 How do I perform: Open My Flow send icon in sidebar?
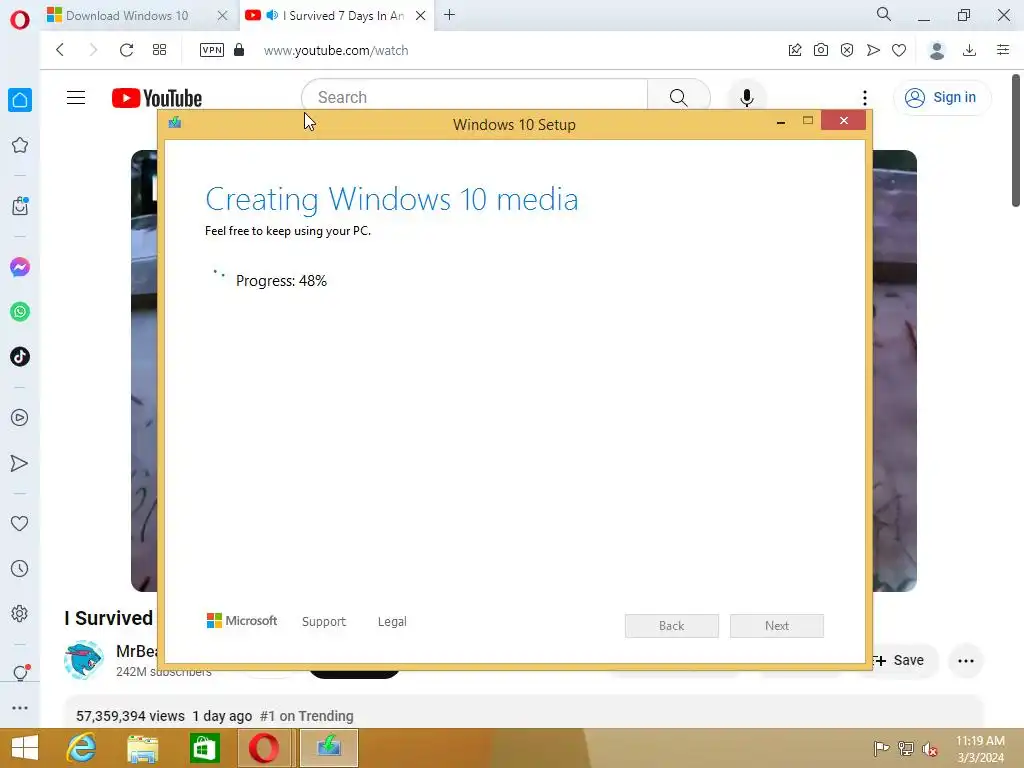coord(20,463)
